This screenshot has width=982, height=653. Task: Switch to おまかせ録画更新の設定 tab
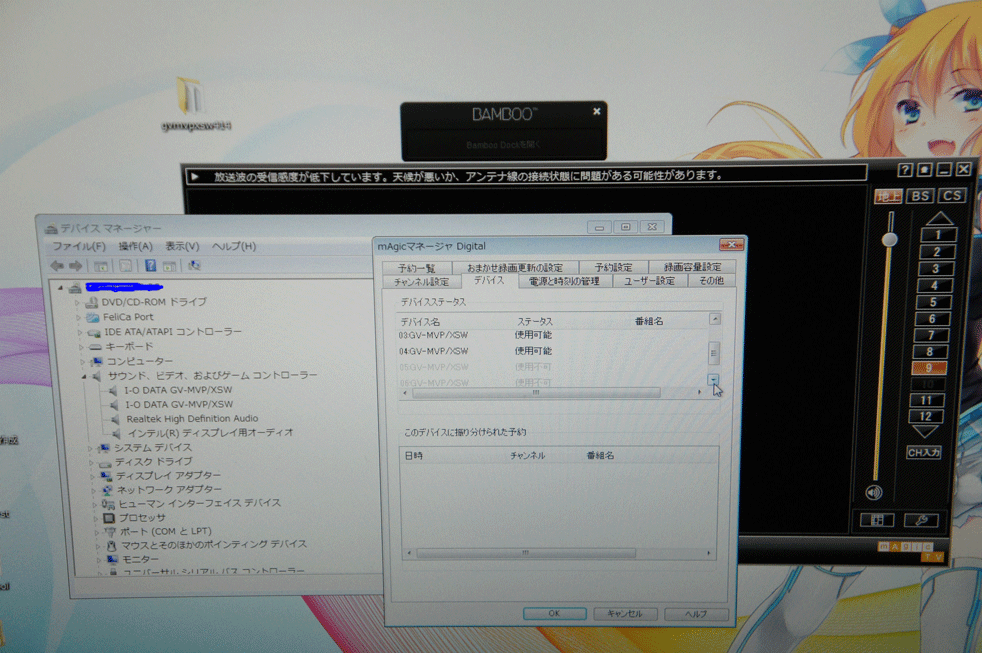tap(515, 267)
